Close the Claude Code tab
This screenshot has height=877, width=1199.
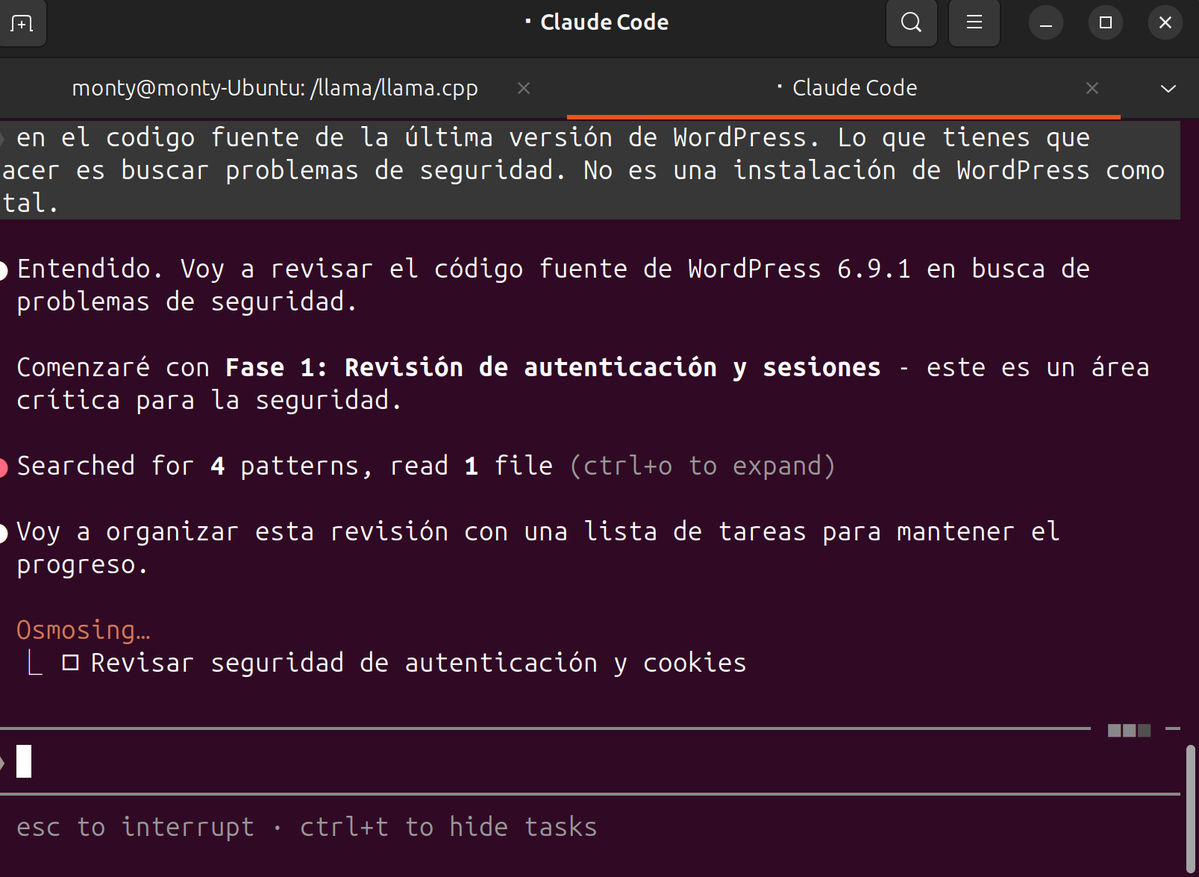[x=1092, y=89]
